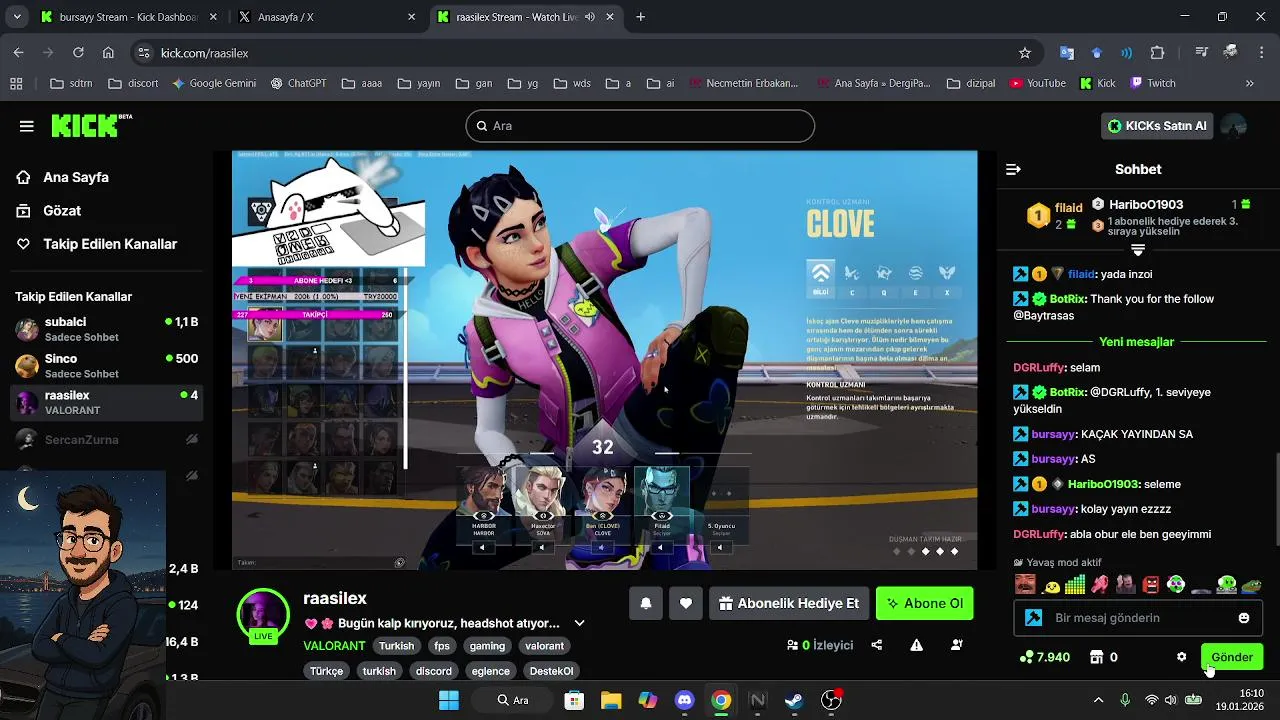Image resolution: width=1280 pixels, height=720 pixels.
Task: Click Clove agent card in stream
Action: [x=602, y=503]
